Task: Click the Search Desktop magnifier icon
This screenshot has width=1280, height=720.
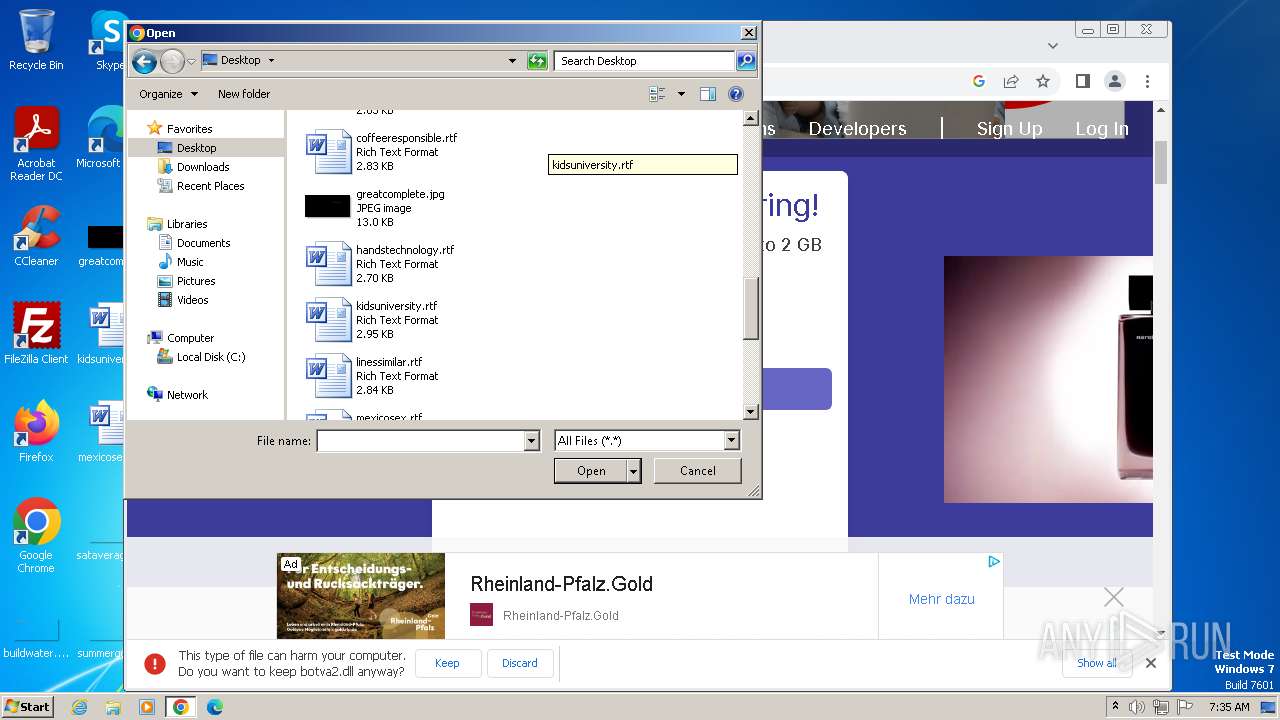Action: 746,61
